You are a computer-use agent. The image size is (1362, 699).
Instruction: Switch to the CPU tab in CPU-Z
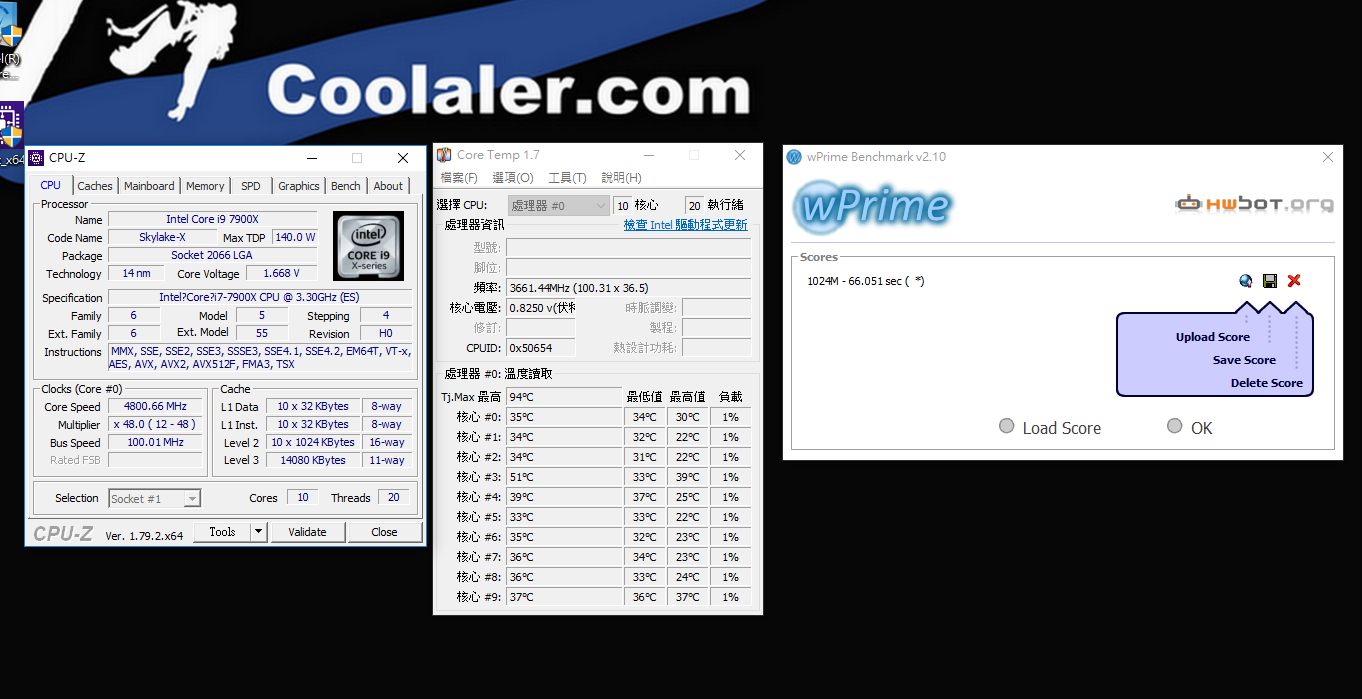[x=51, y=185]
